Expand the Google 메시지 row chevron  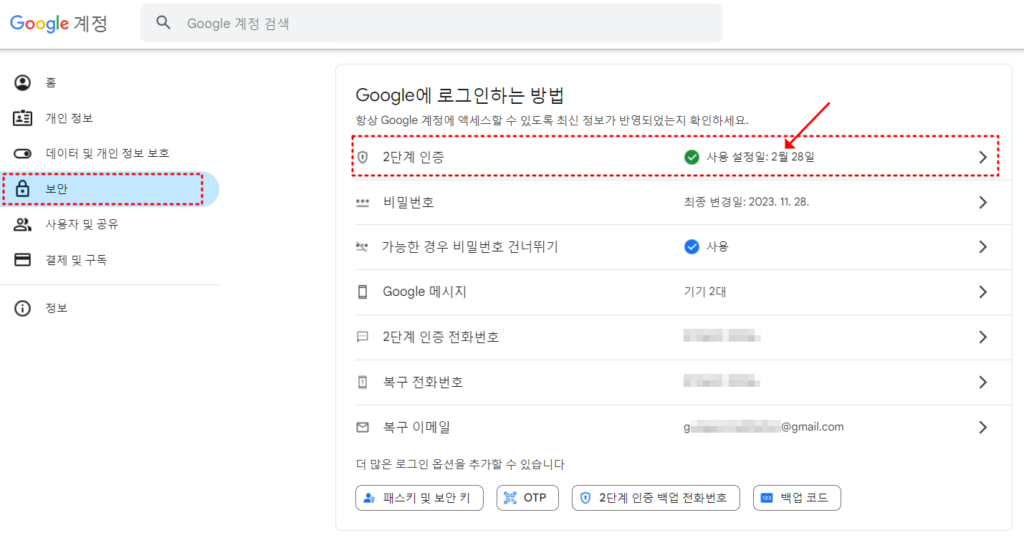tap(983, 292)
